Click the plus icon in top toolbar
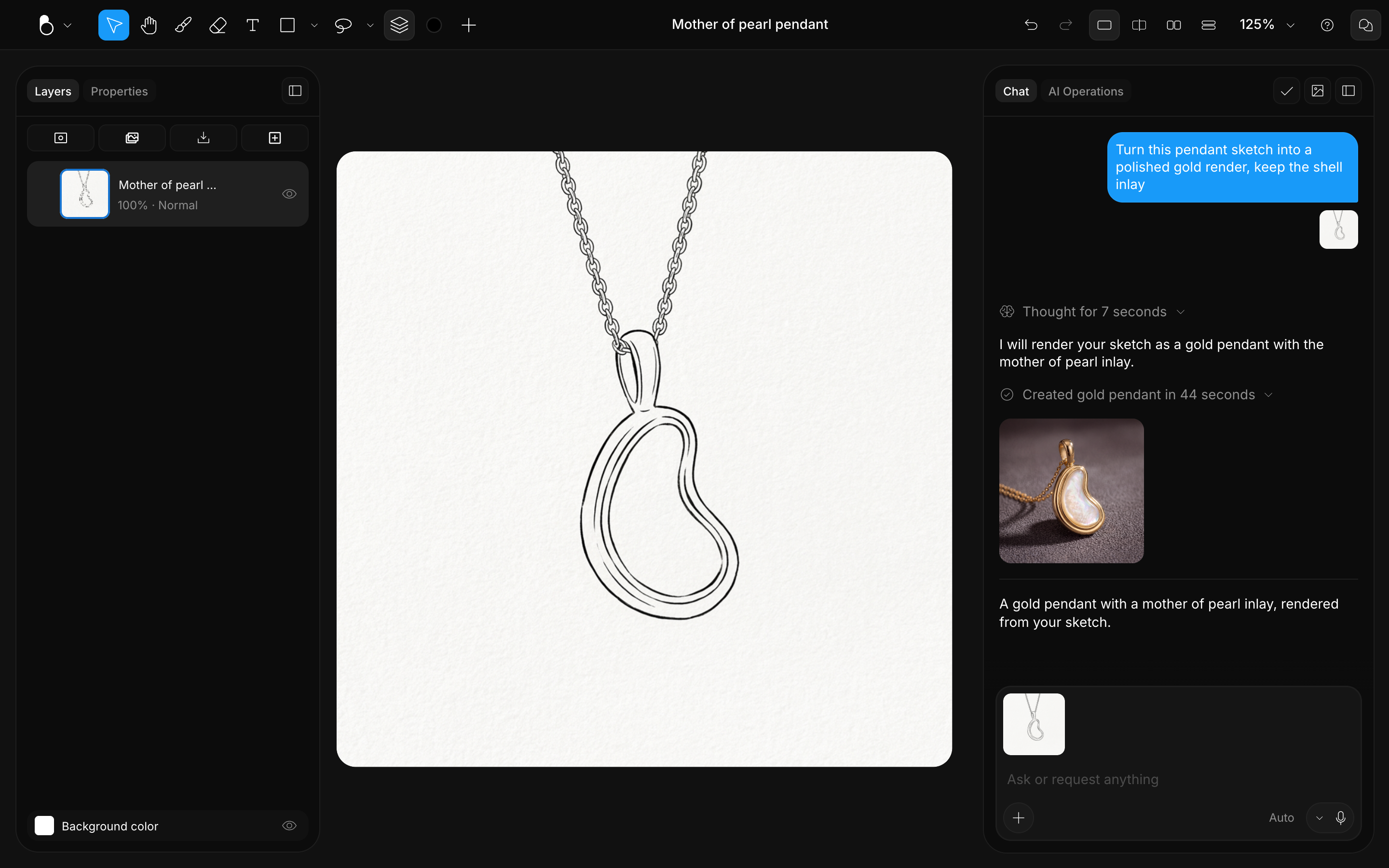The width and height of the screenshot is (1389, 868). click(469, 25)
